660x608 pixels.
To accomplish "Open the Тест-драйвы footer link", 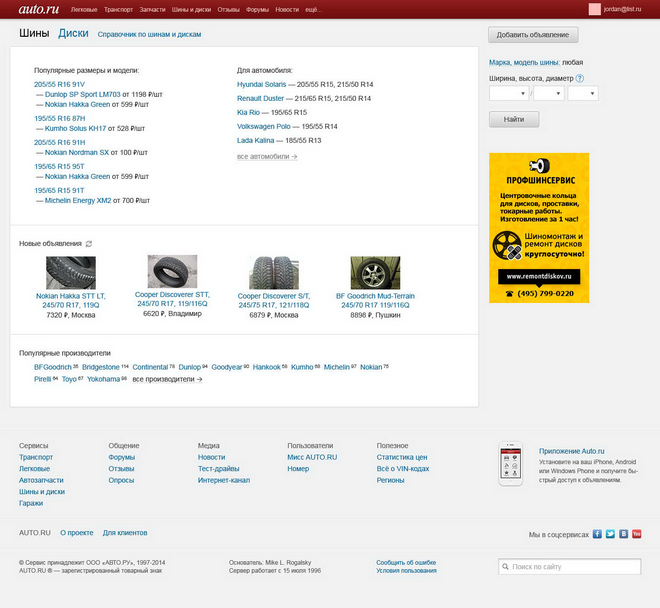I will click(x=218, y=469).
